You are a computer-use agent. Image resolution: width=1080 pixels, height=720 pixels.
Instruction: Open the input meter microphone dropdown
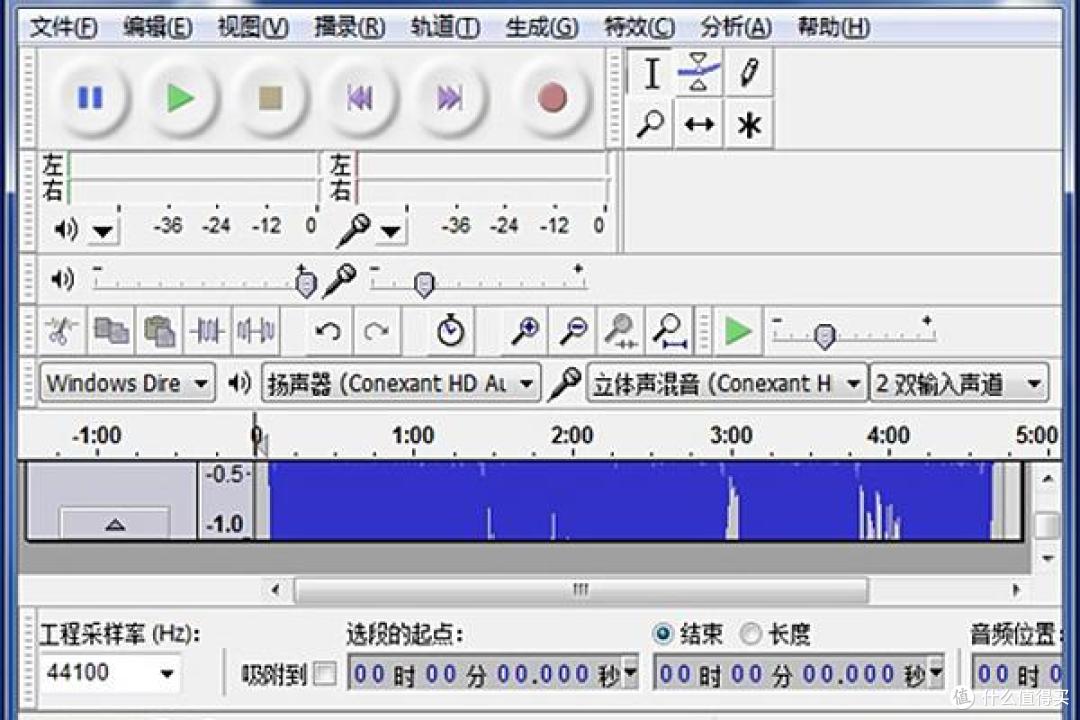tap(391, 231)
